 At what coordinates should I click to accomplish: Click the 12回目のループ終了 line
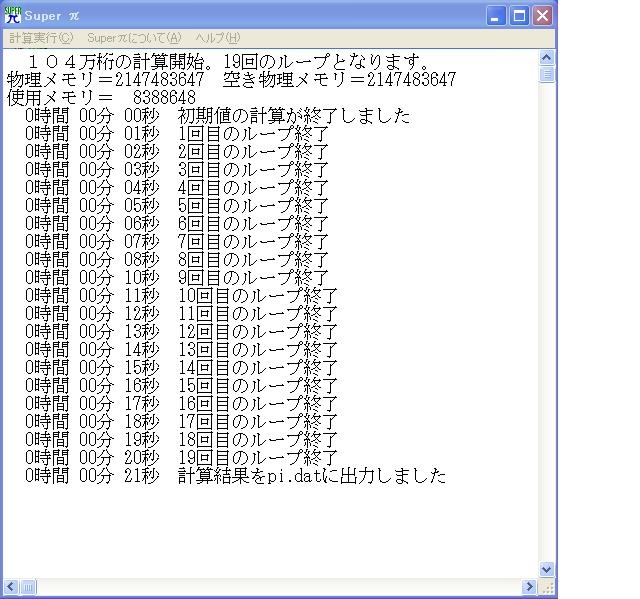pos(181,332)
